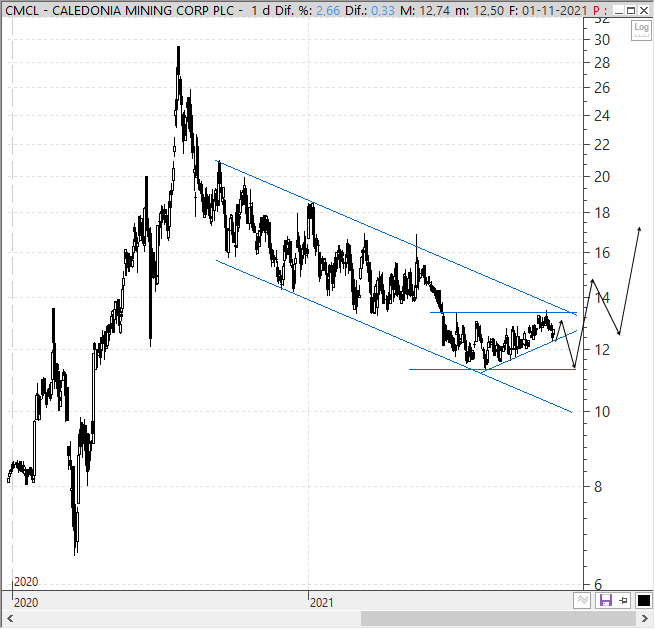Click the 2,66 percent difference value
This screenshot has width=655, height=629.
point(328,10)
